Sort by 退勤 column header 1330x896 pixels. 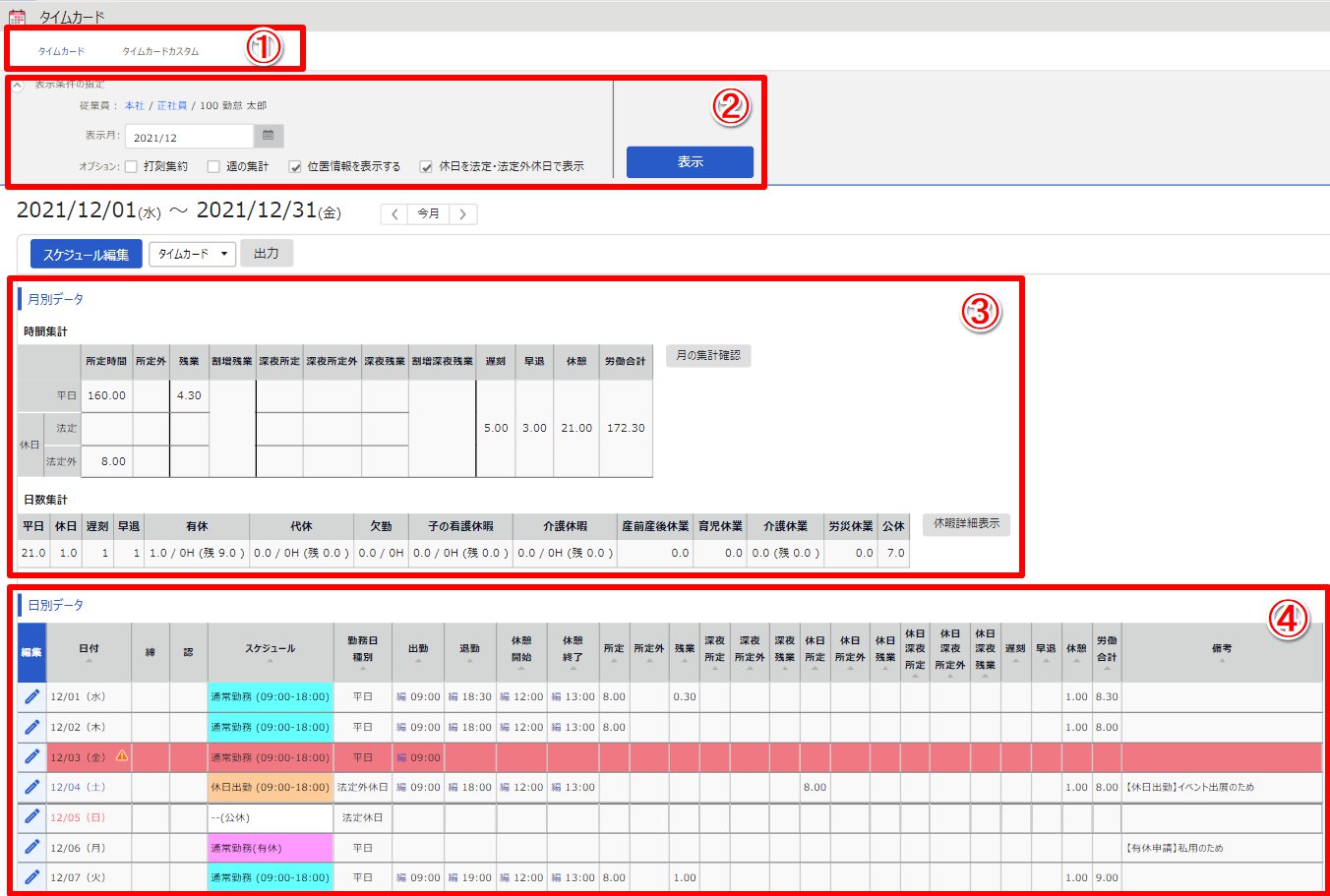(469, 652)
